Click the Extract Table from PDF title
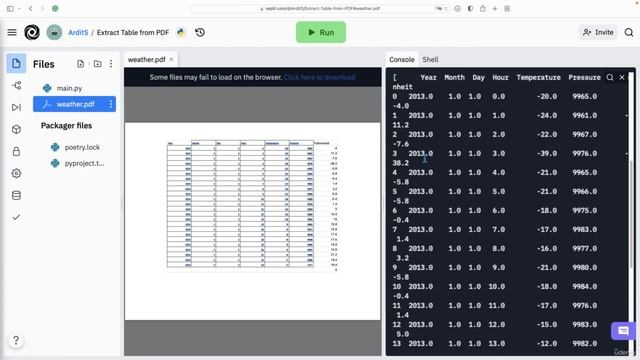Viewport: 640px width, 360px height. (x=133, y=32)
